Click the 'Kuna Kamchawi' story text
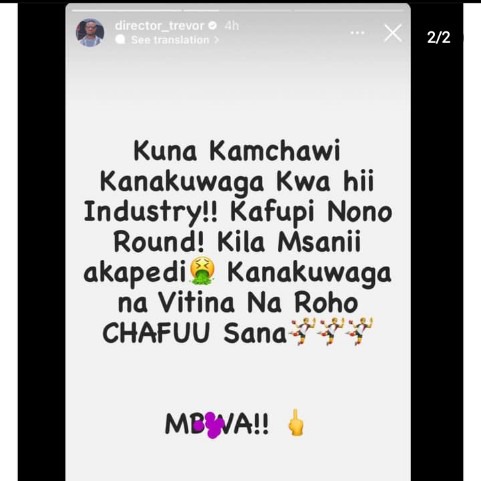 (237, 152)
